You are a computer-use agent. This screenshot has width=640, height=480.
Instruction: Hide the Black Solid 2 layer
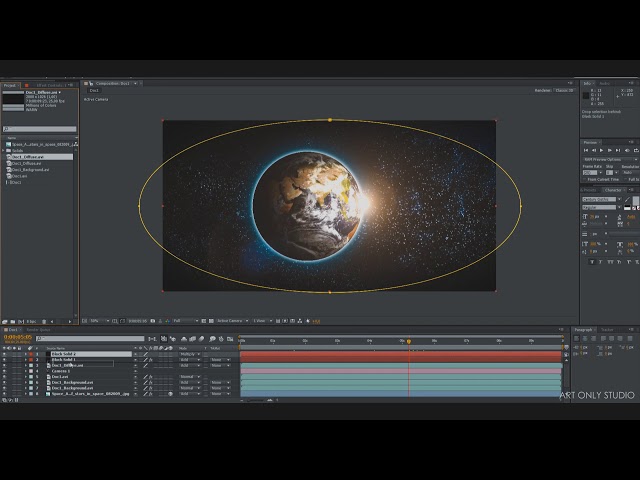[x=4, y=354]
